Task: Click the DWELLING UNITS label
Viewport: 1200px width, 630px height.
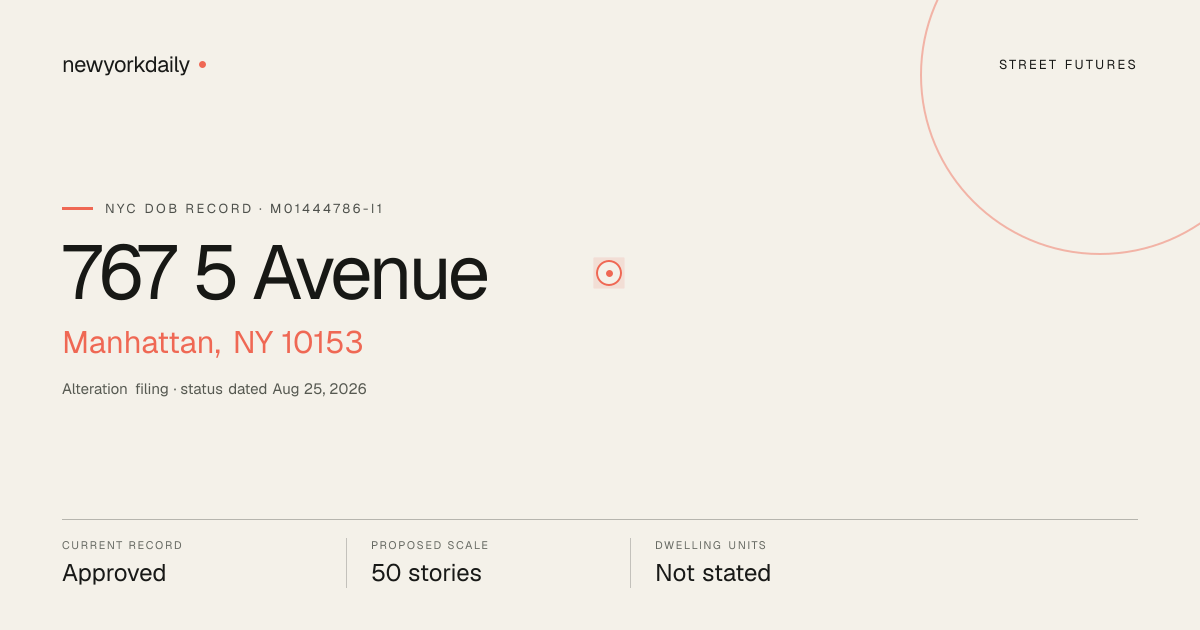Action: pos(711,546)
